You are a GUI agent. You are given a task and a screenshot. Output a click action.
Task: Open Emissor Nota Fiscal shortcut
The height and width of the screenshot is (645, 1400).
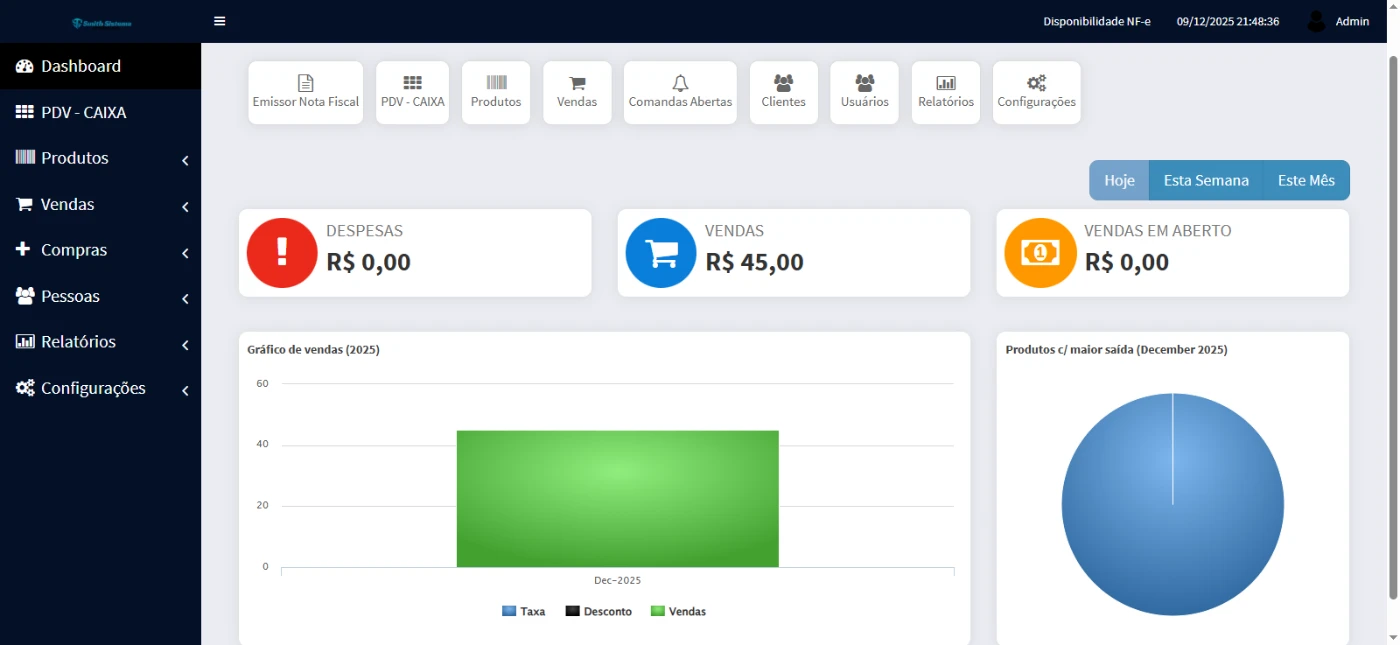click(x=305, y=92)
